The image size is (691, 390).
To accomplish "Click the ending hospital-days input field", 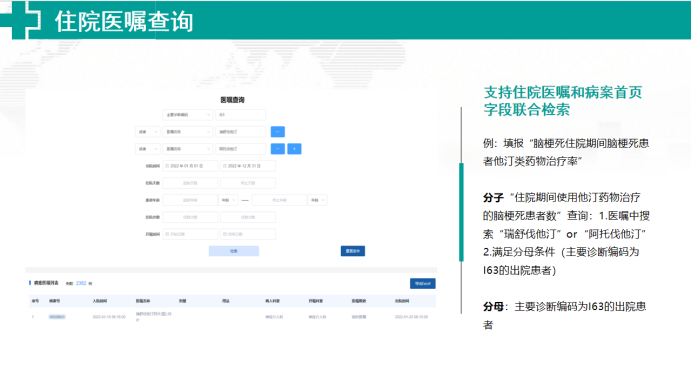I will (248, 183).
